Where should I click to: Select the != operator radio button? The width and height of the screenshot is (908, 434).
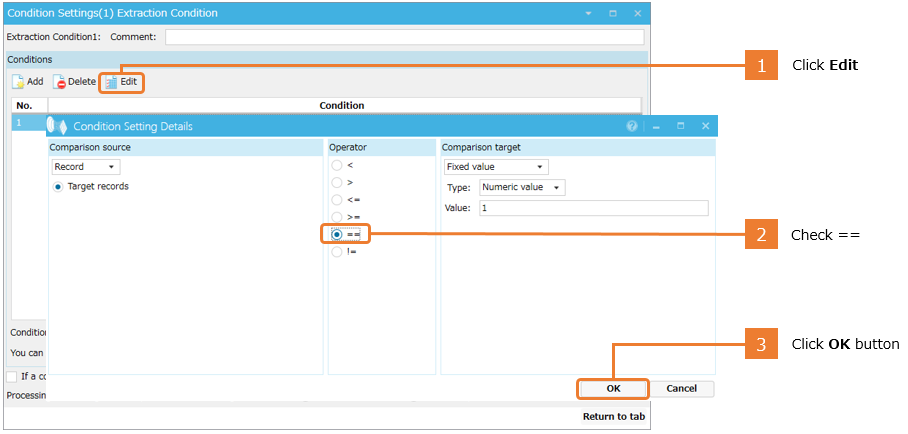click(337, 252)
